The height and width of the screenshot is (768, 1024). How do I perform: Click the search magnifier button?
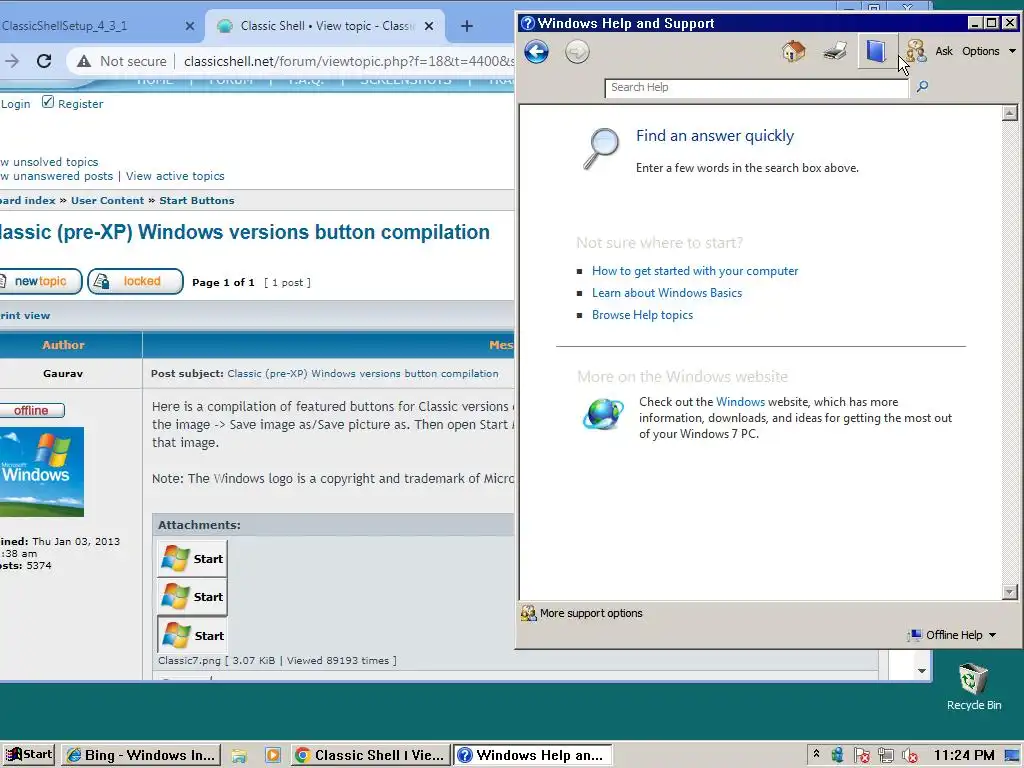click(922, 86)
